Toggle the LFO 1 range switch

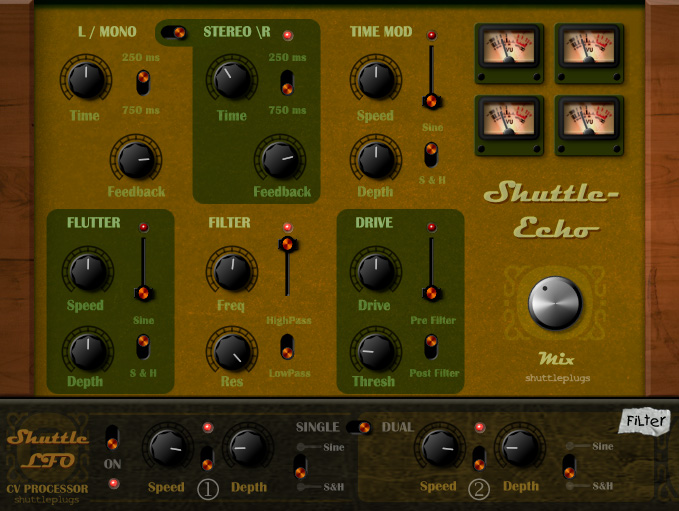(207, 458)
